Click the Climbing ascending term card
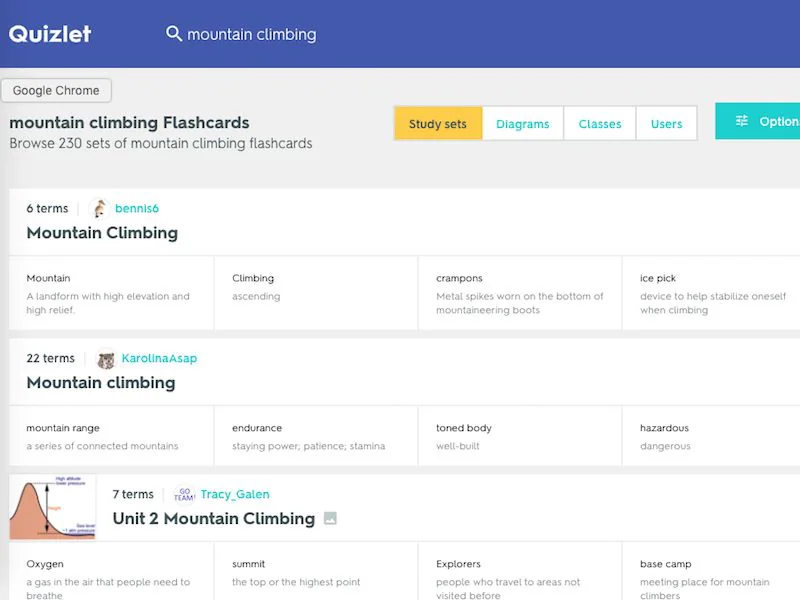This screenshot has height=600, width=800. tap(316, 293)
